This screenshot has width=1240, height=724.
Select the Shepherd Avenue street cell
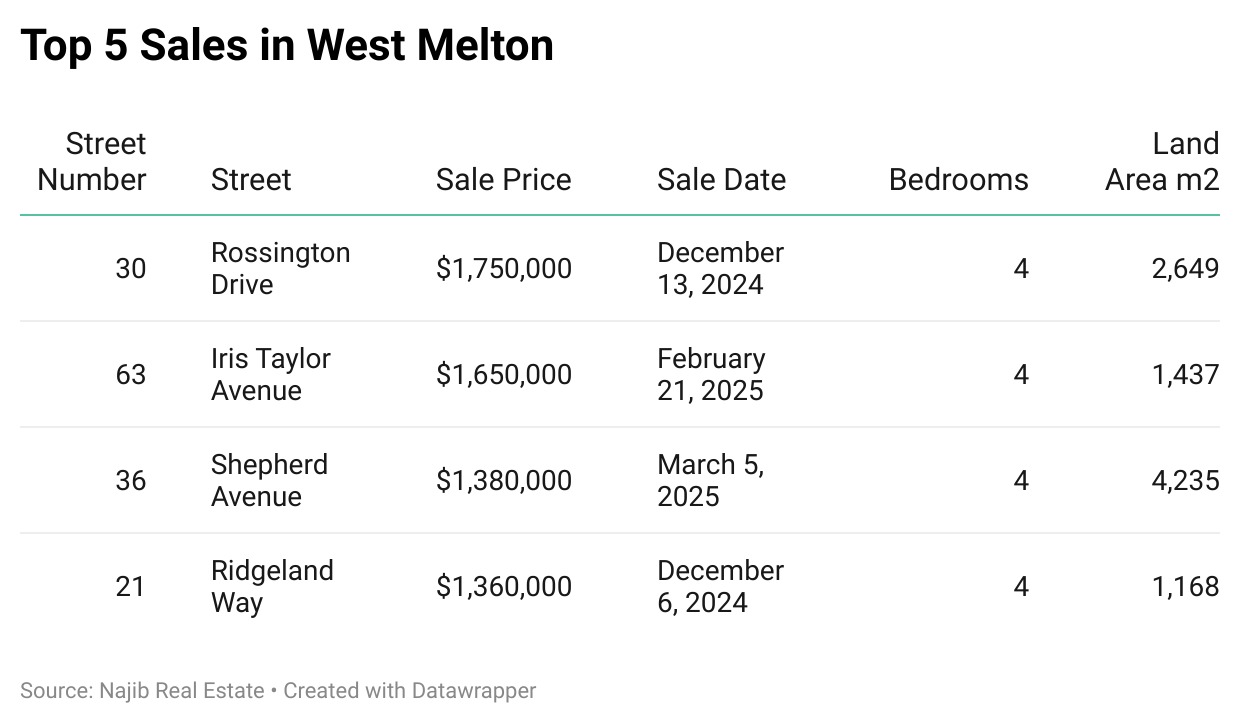tap(269, 481)
